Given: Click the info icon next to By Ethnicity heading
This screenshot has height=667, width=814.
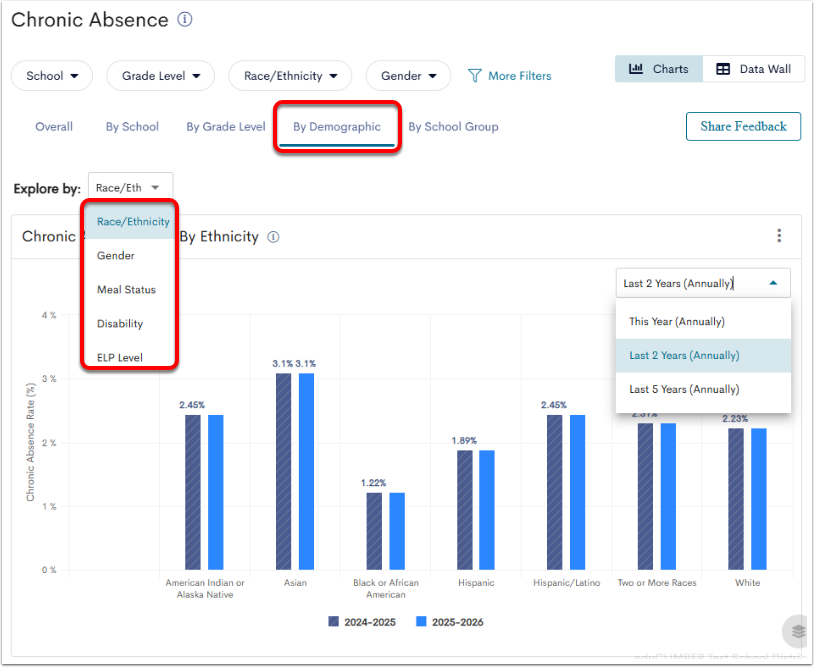Looking at the screenshot, I should (273, 237).
